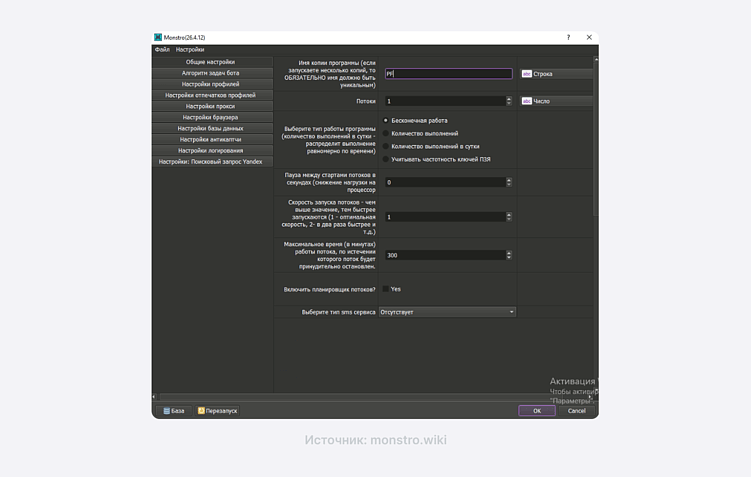Confirm settings with the OK button
The width and height of the screenshot is (751, 477).
point(537,411)
